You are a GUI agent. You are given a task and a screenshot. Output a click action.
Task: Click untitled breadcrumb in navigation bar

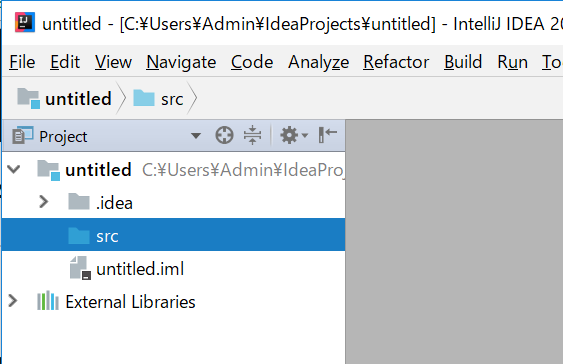64,98
